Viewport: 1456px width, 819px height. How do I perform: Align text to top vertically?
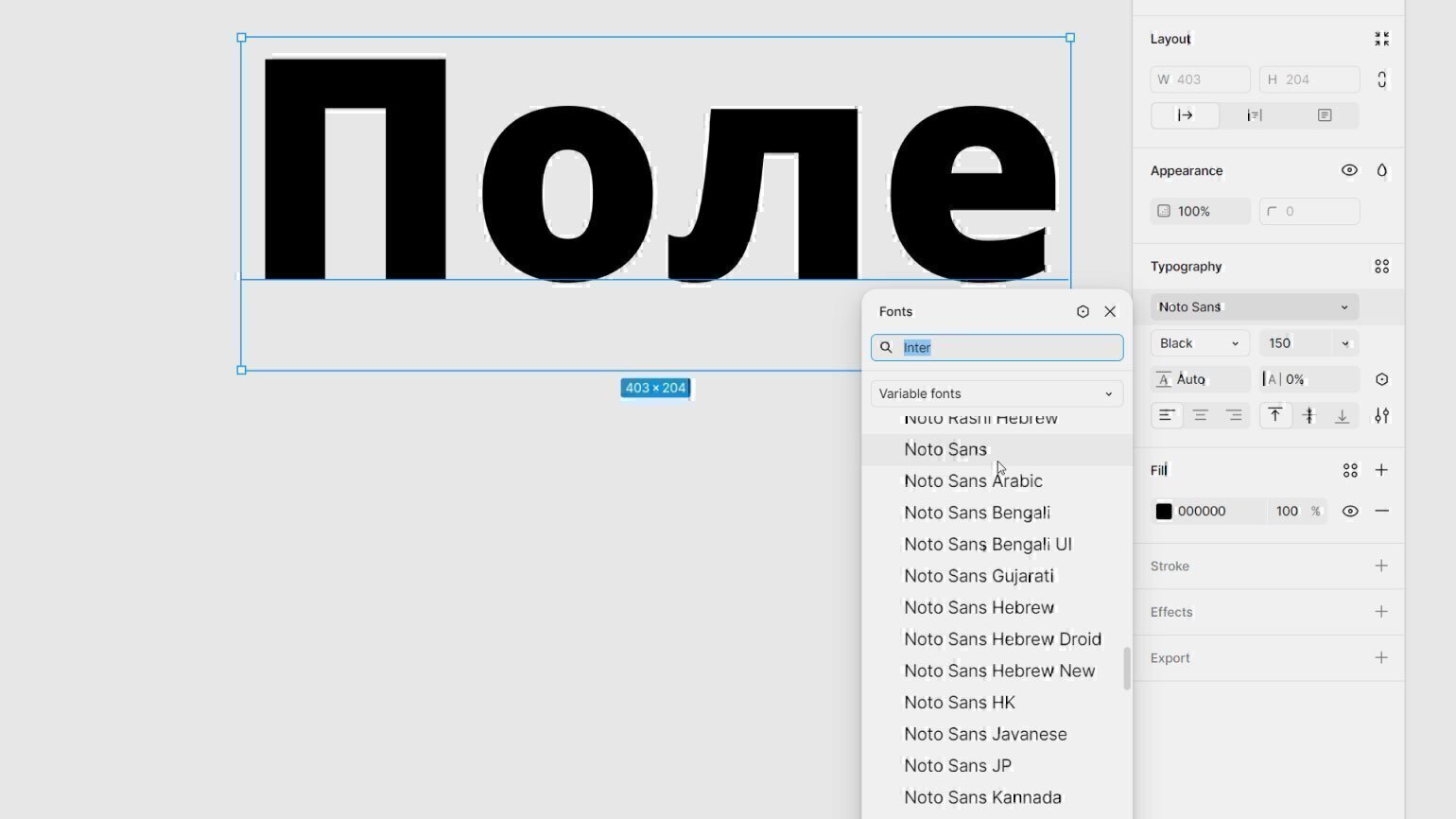pyautogui.click(x=1274, y=415)
